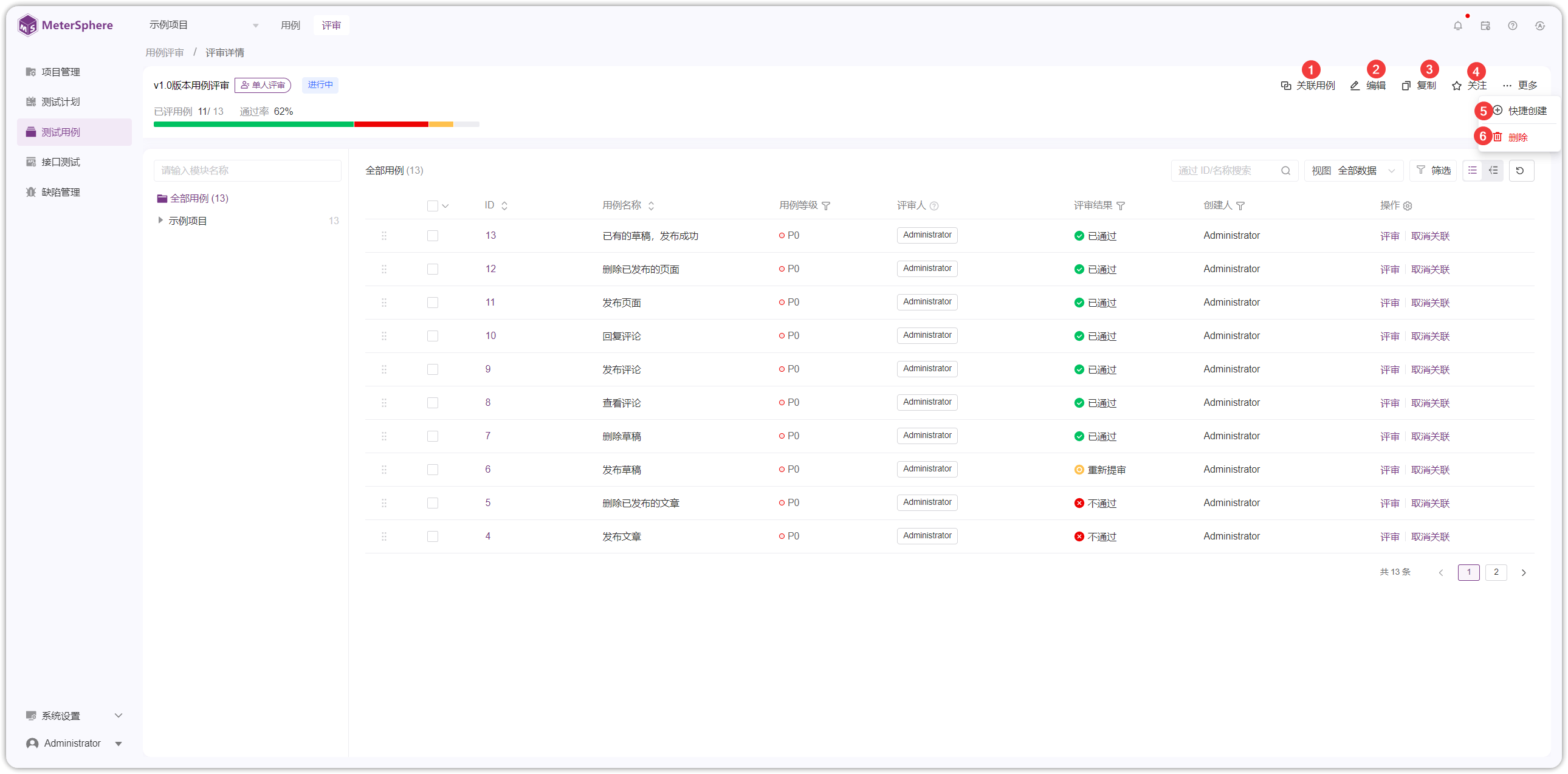Grab drag handle of row 13

384,236
